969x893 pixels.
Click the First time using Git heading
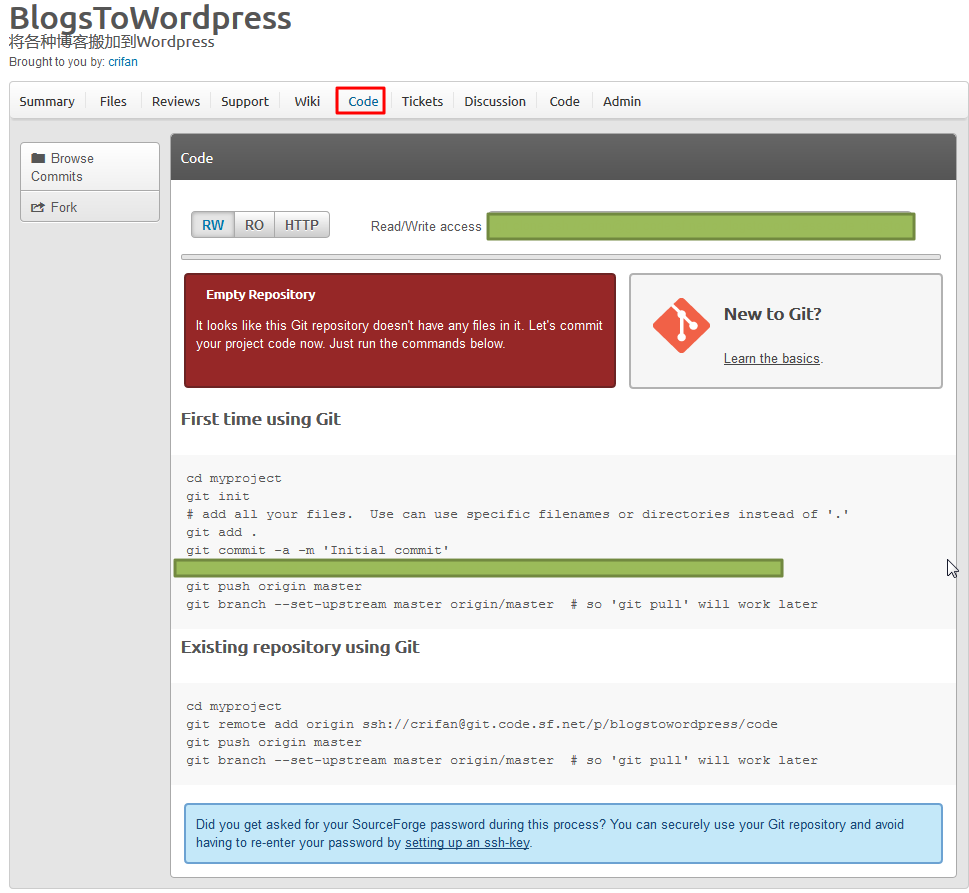click(261, 419)
